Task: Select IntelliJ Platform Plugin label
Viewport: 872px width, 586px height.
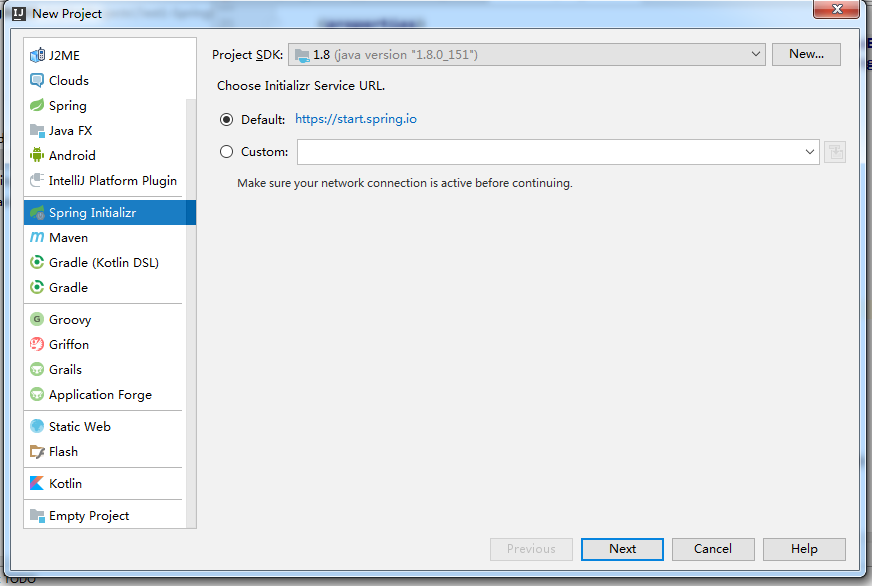Action: pos(113,181)
